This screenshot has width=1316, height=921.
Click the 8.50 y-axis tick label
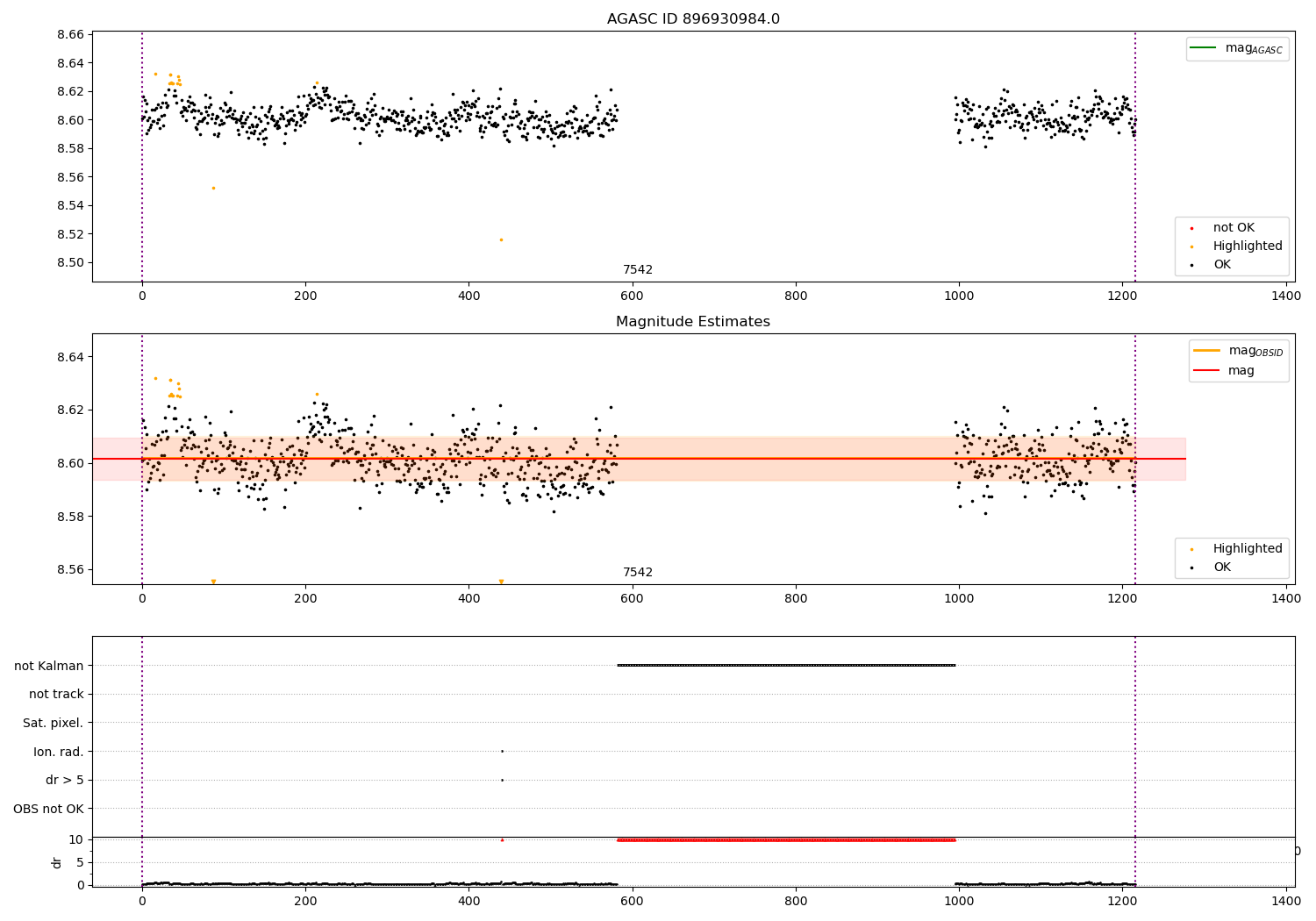[x=69, y=263]
